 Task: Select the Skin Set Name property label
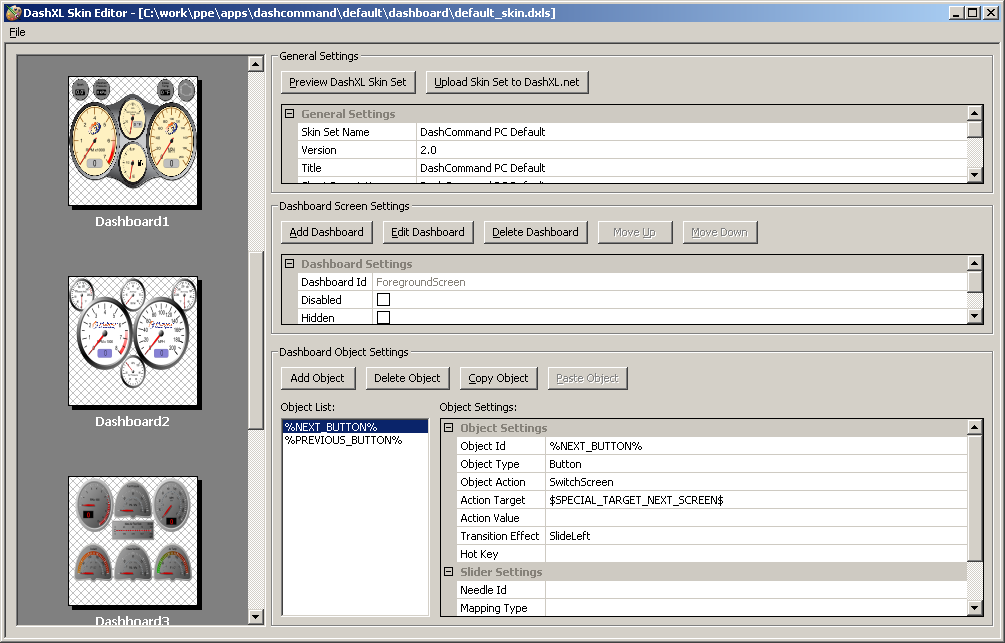pos(335,131)
